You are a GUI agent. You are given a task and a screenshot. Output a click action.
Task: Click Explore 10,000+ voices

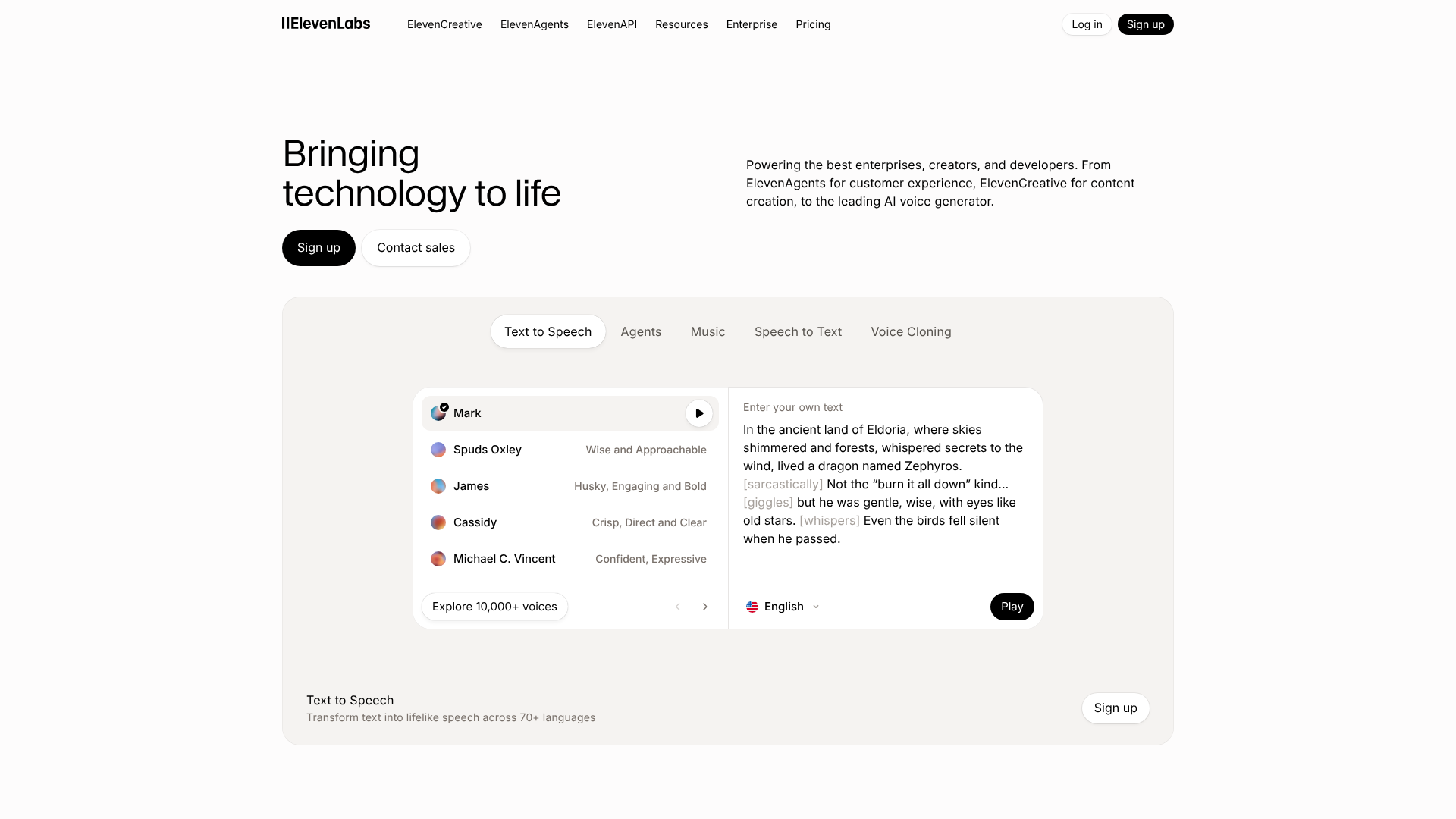494,607
